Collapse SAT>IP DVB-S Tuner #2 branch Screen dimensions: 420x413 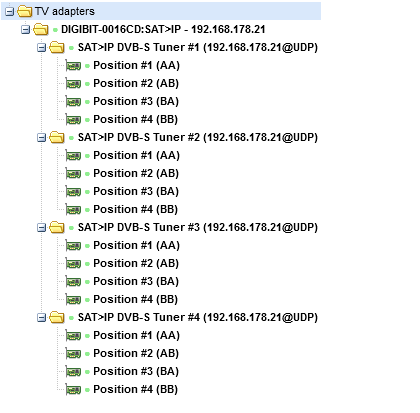[41, 138]
